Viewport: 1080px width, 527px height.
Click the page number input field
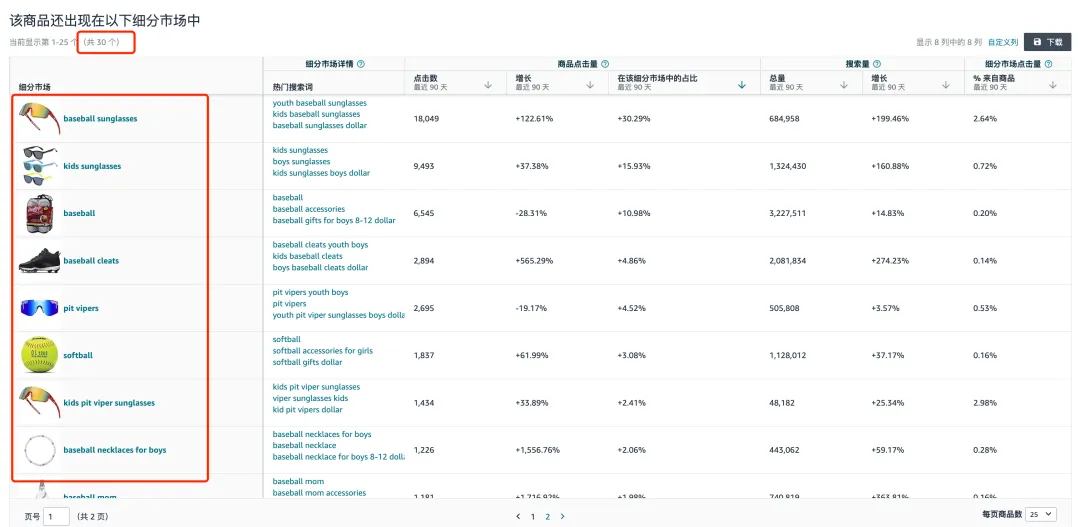(57, 516)
